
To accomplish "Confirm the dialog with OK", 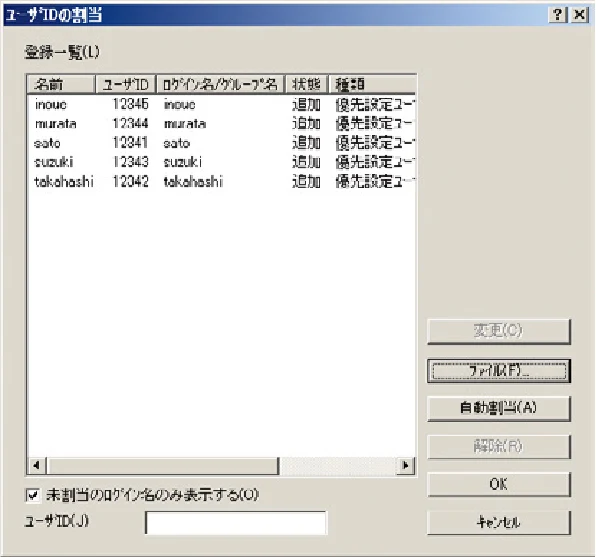I will point(499,484).
